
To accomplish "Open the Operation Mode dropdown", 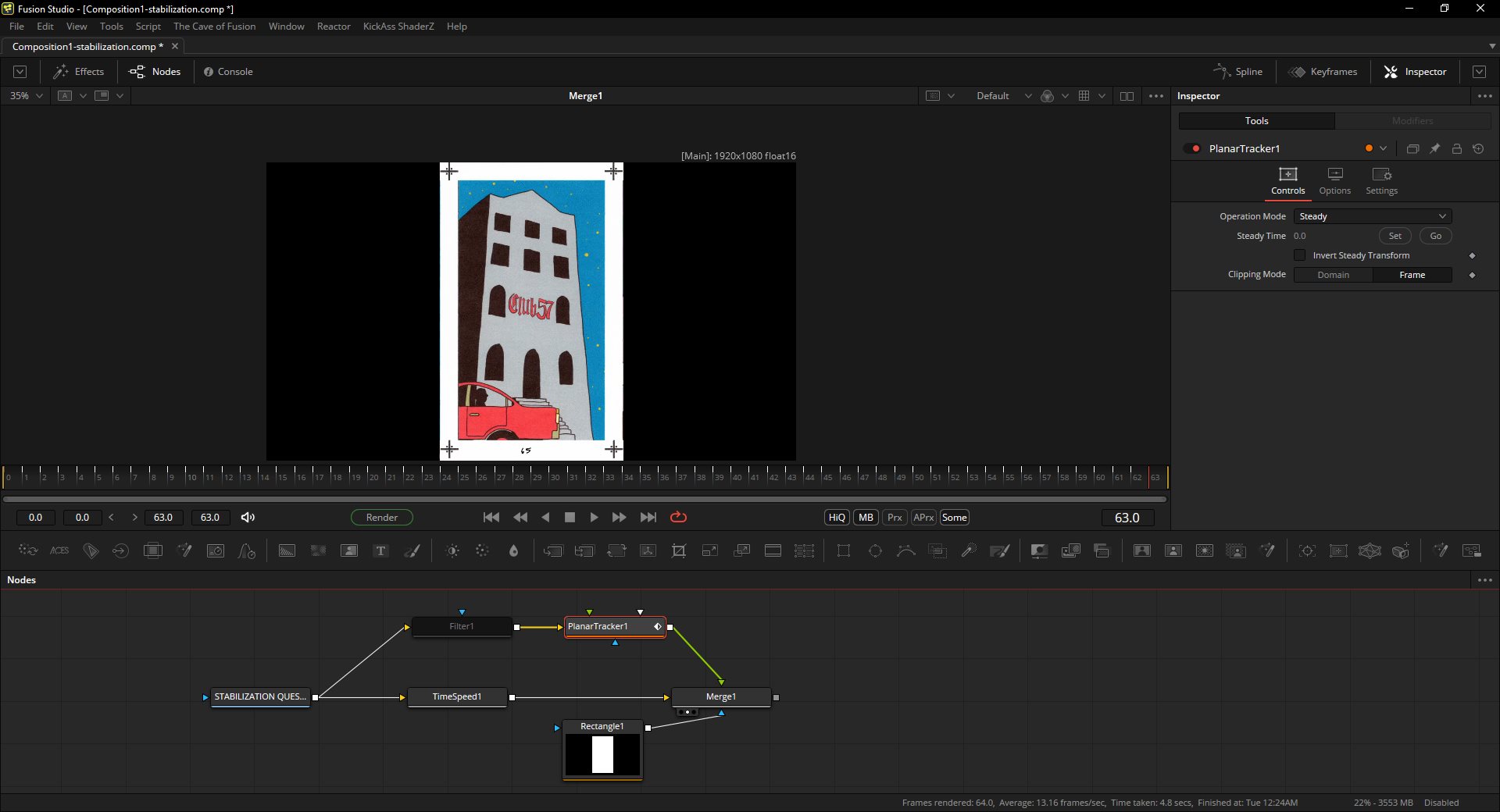I will click(x=1373, y=216).
